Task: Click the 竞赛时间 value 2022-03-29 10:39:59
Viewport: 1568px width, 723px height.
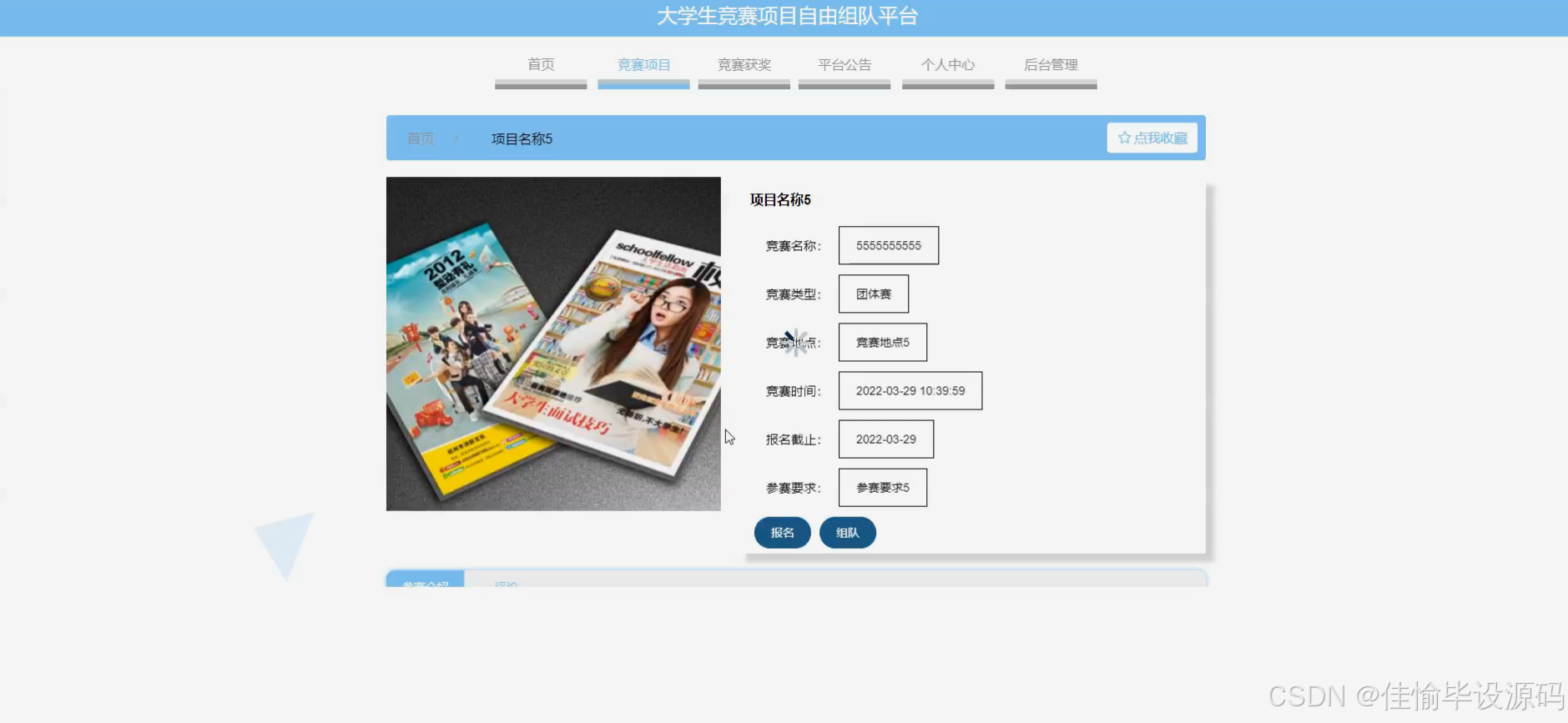Action: [910, 390]
